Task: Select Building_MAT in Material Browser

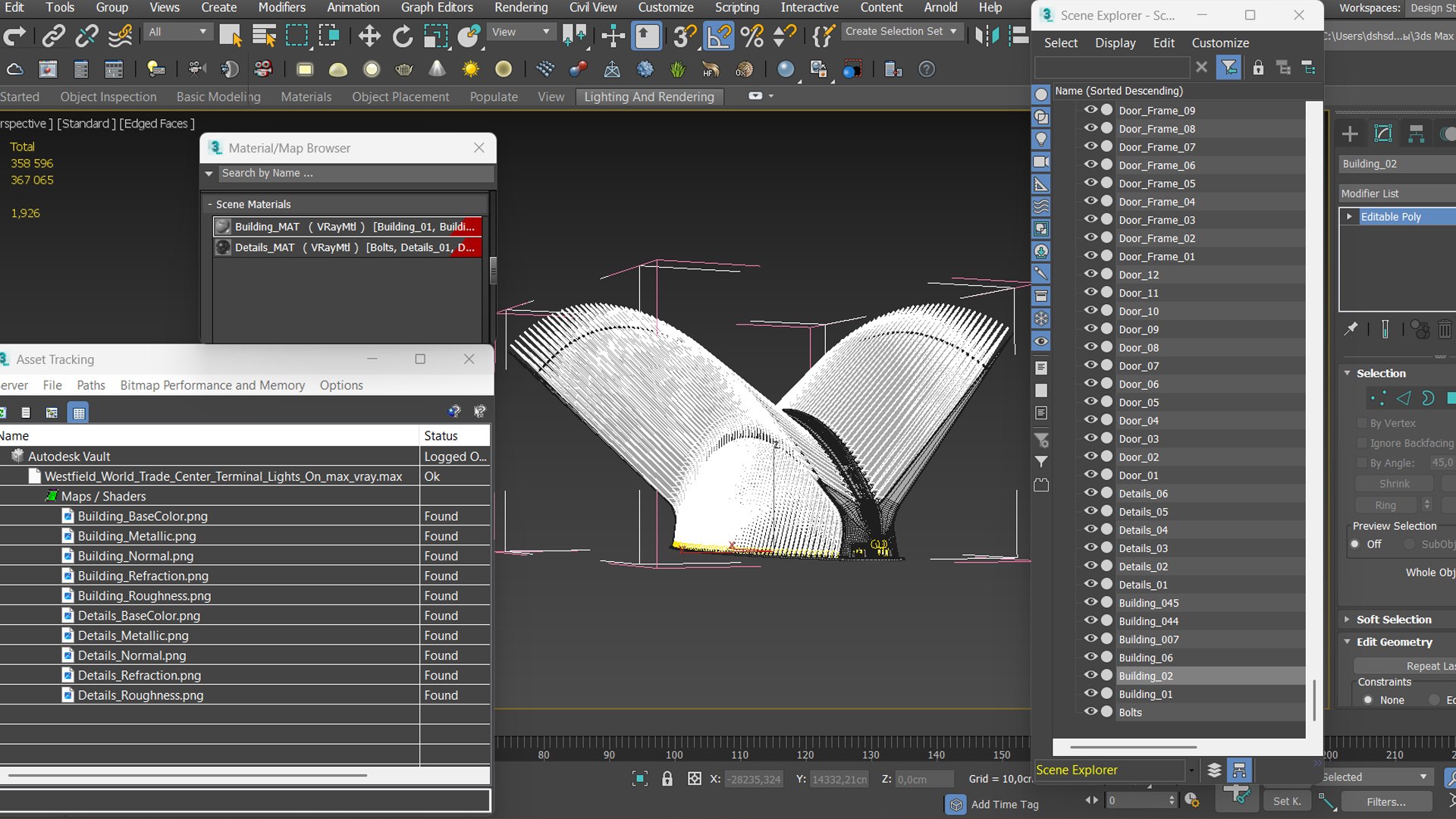Action: click(347, 227)
